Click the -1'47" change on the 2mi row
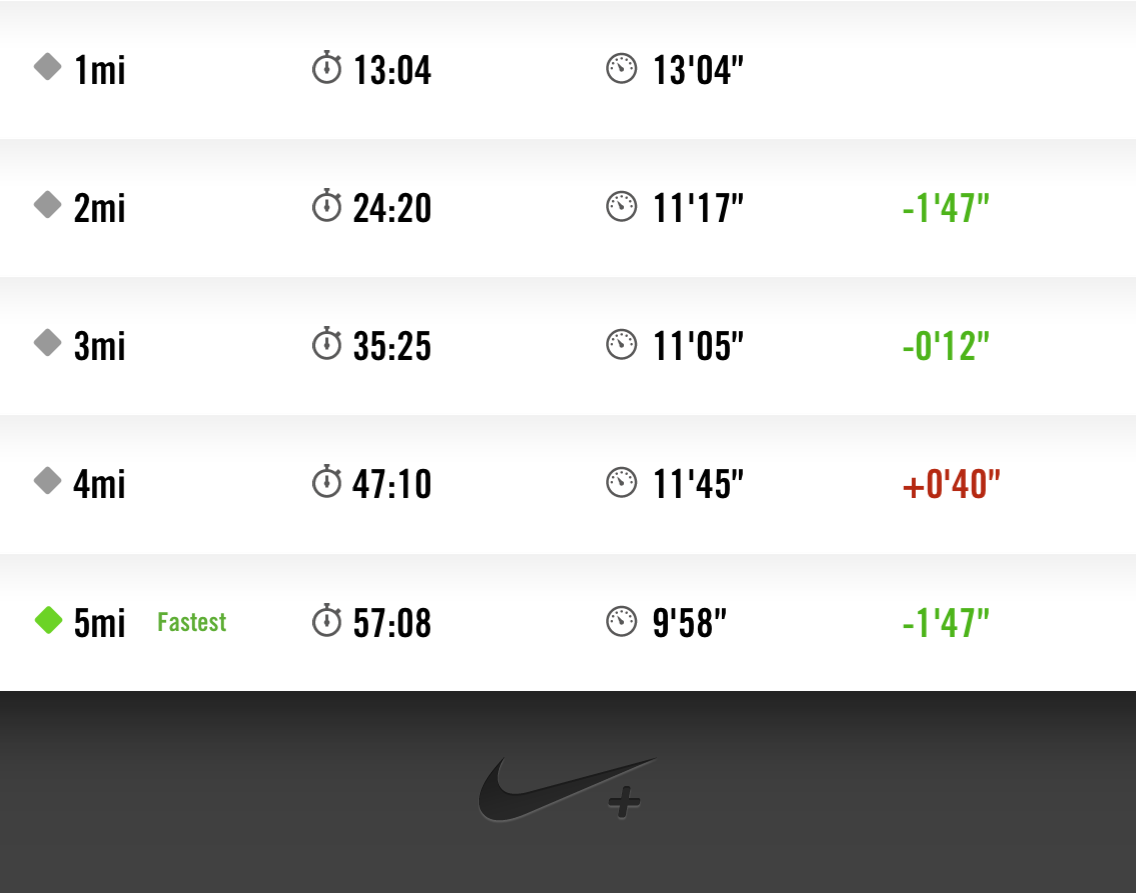The height and width of the screenshot is (893, 1136). [x=945, y=208]
